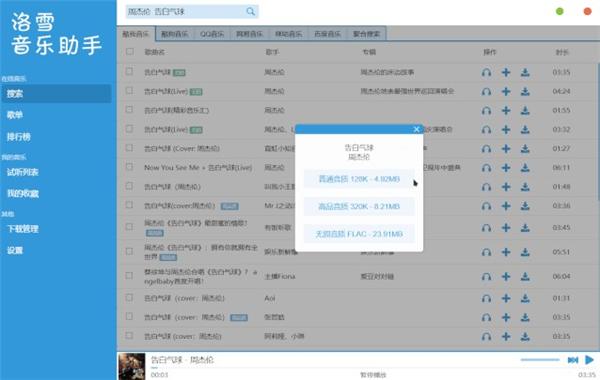Check the first 告白气球 song row

[x=129, y=72]
